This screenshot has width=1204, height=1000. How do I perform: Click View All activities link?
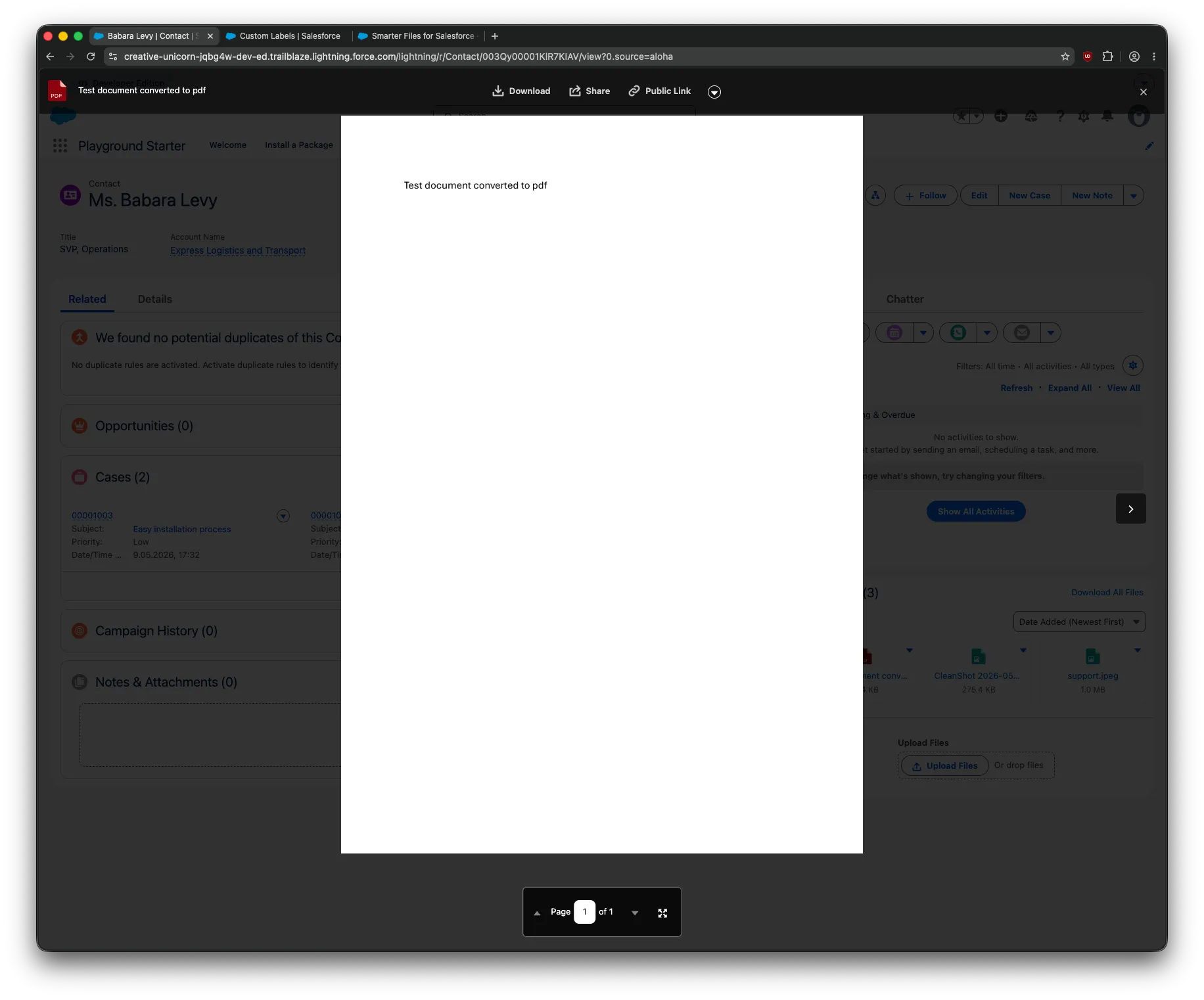[1123, 388]
